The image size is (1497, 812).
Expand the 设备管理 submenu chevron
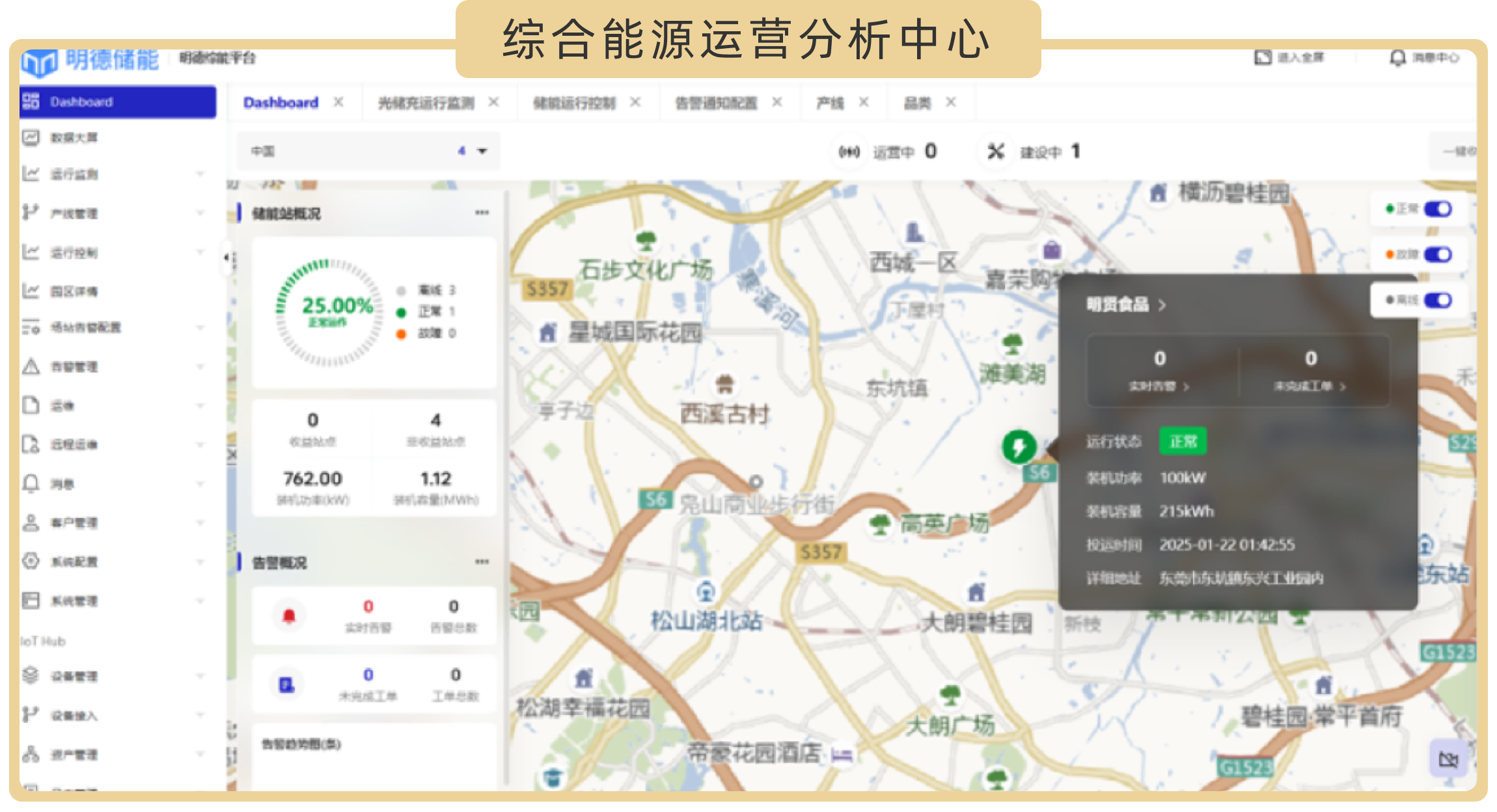[x=200, y=676]
